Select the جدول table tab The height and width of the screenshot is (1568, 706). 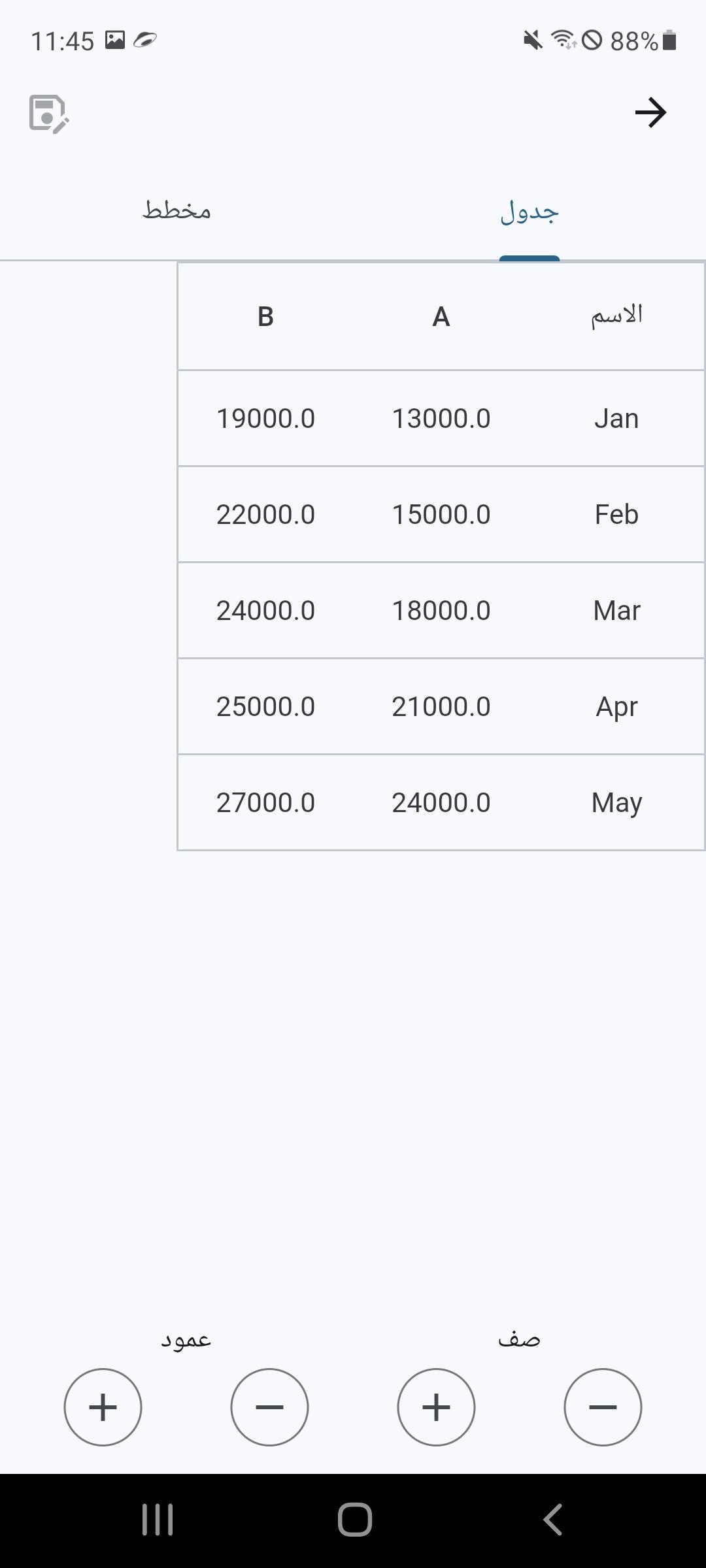[529, 212]
